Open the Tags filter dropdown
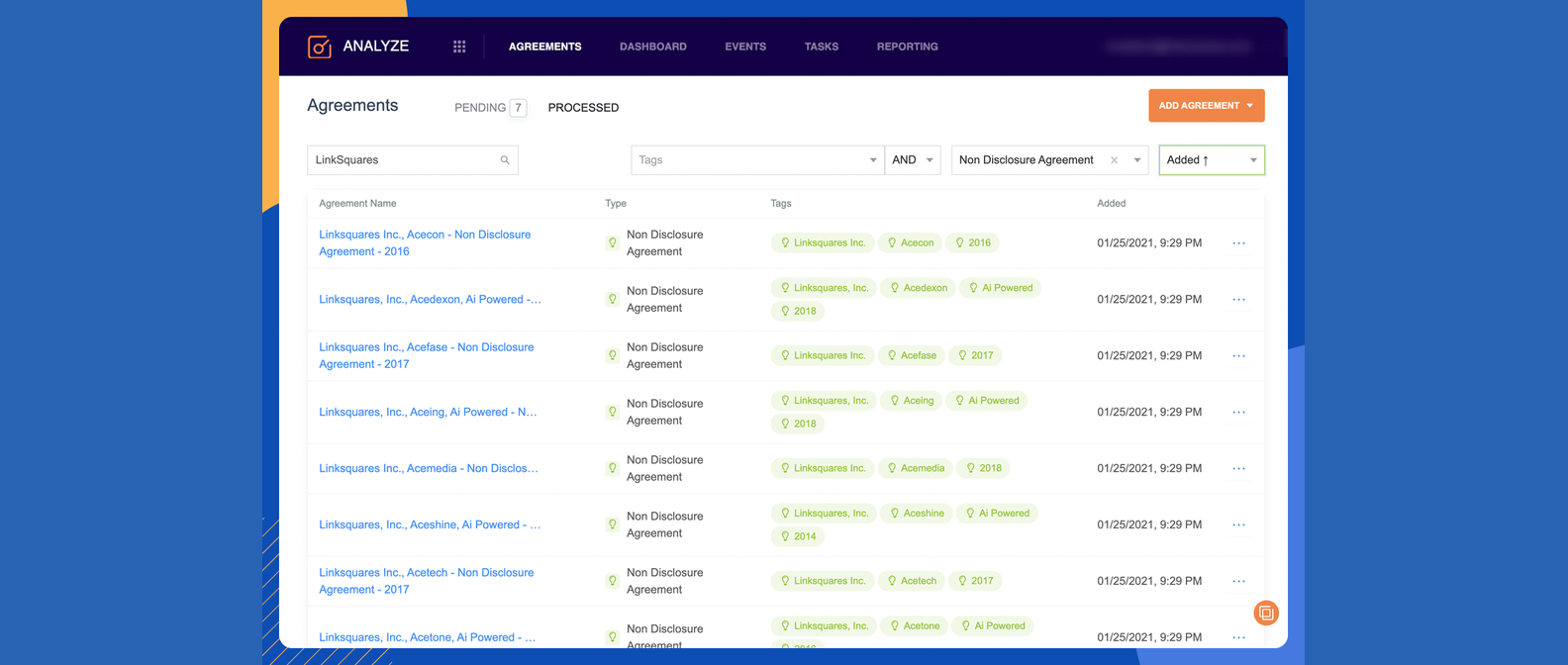The image size is (1568, 665). pyautogui.click(x=756, y=160)
